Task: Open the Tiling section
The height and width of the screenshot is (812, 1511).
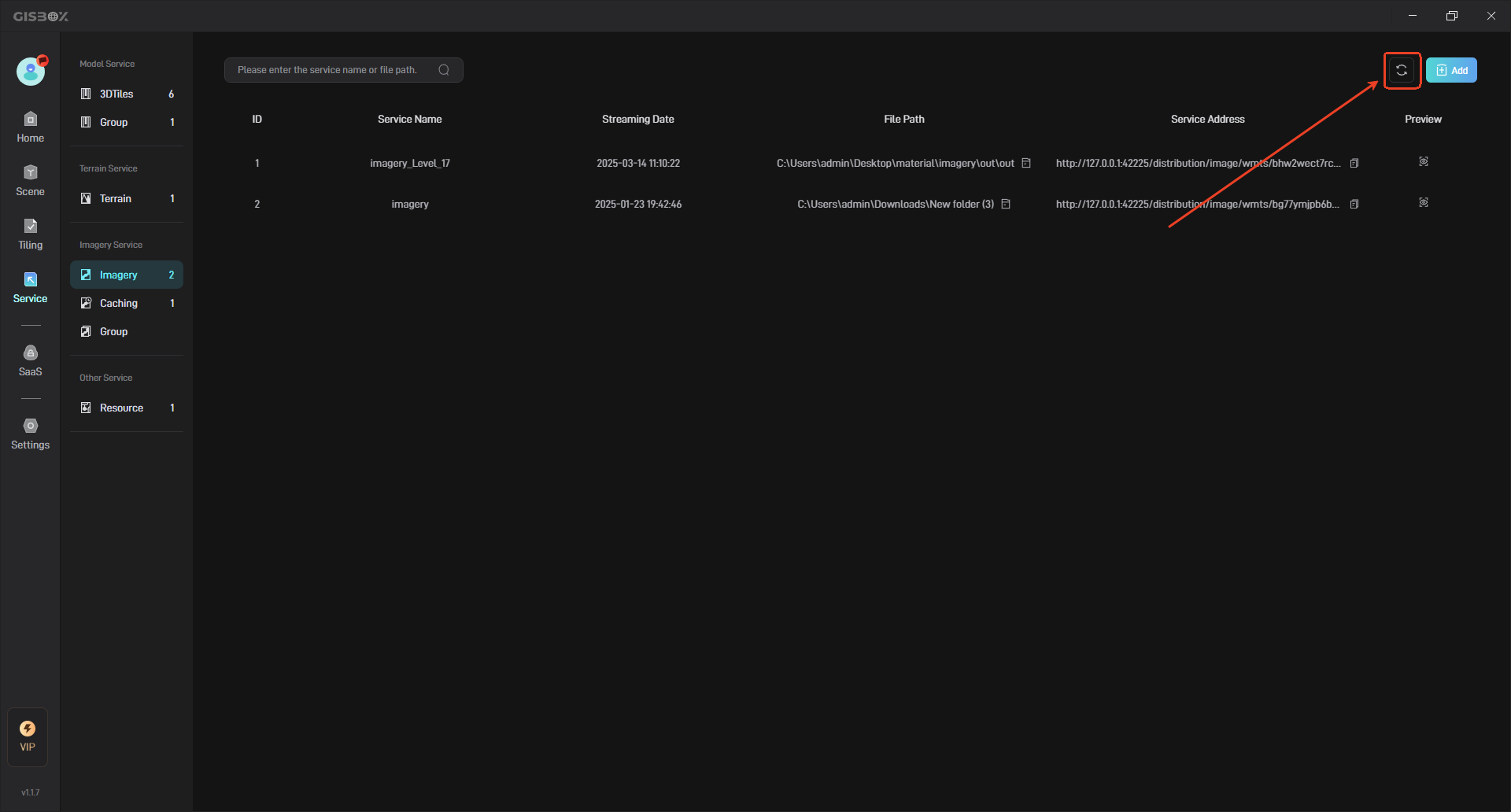Action: [x=30, y=234]
